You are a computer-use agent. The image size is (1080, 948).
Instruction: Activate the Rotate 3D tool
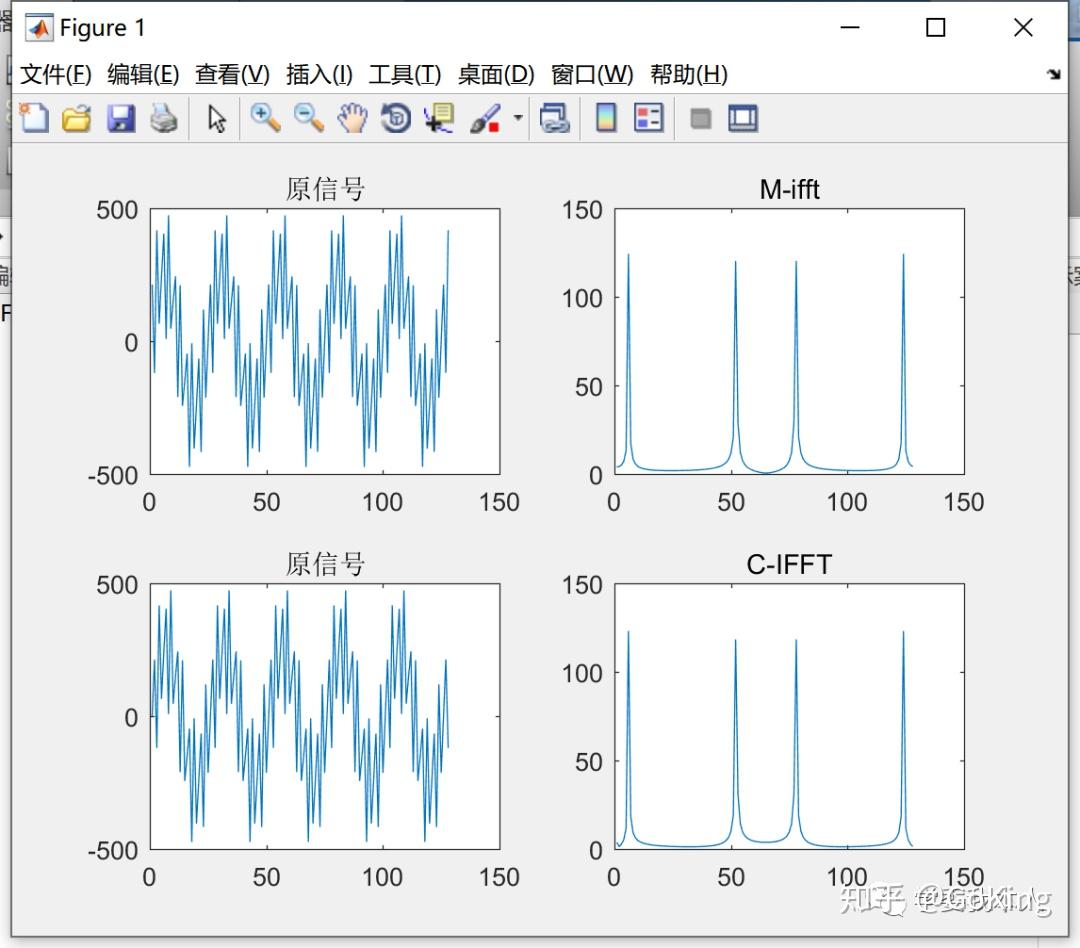[396, 118]
